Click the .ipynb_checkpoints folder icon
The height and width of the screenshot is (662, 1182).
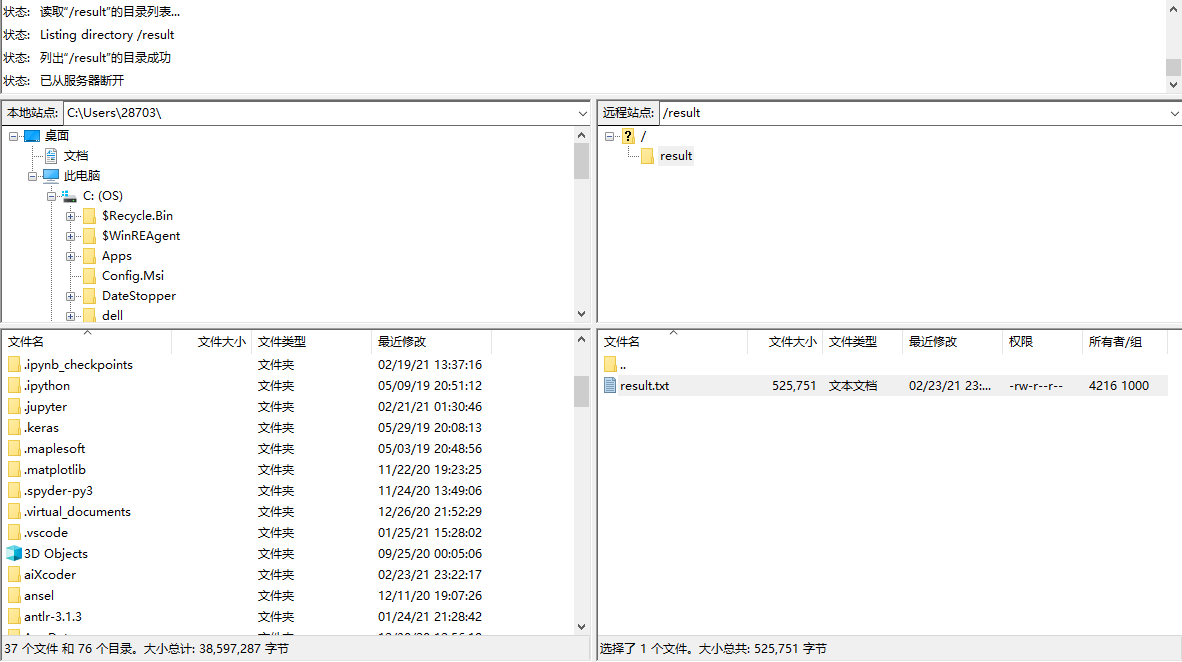14,364
